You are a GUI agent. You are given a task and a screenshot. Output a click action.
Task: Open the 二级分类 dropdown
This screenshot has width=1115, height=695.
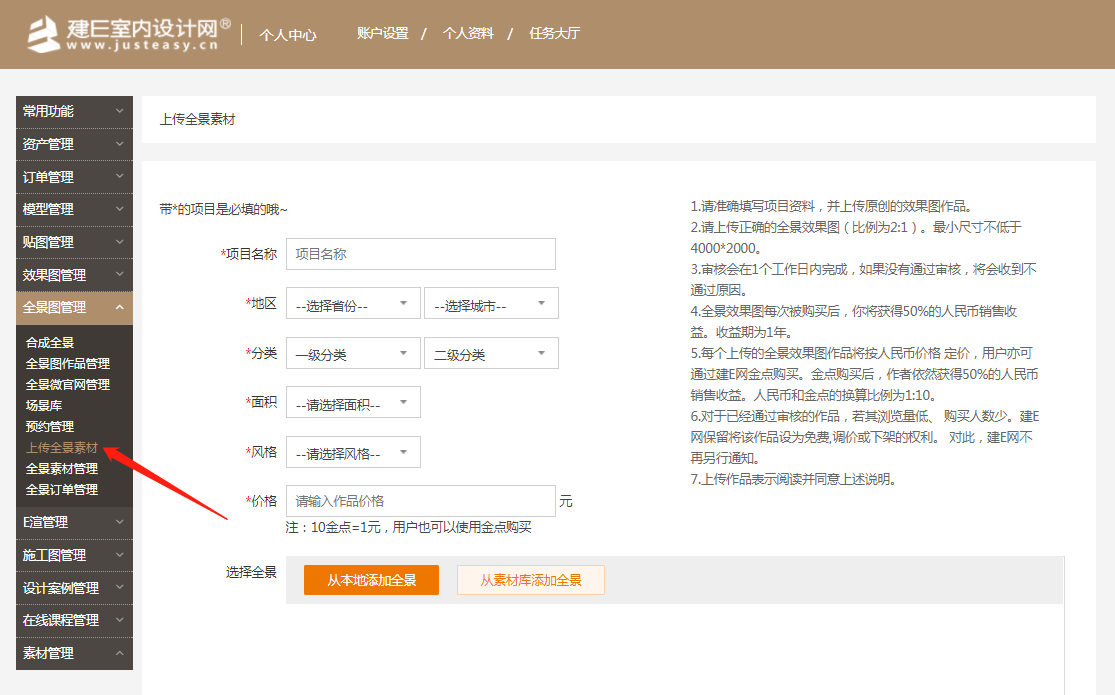point(491,354)
